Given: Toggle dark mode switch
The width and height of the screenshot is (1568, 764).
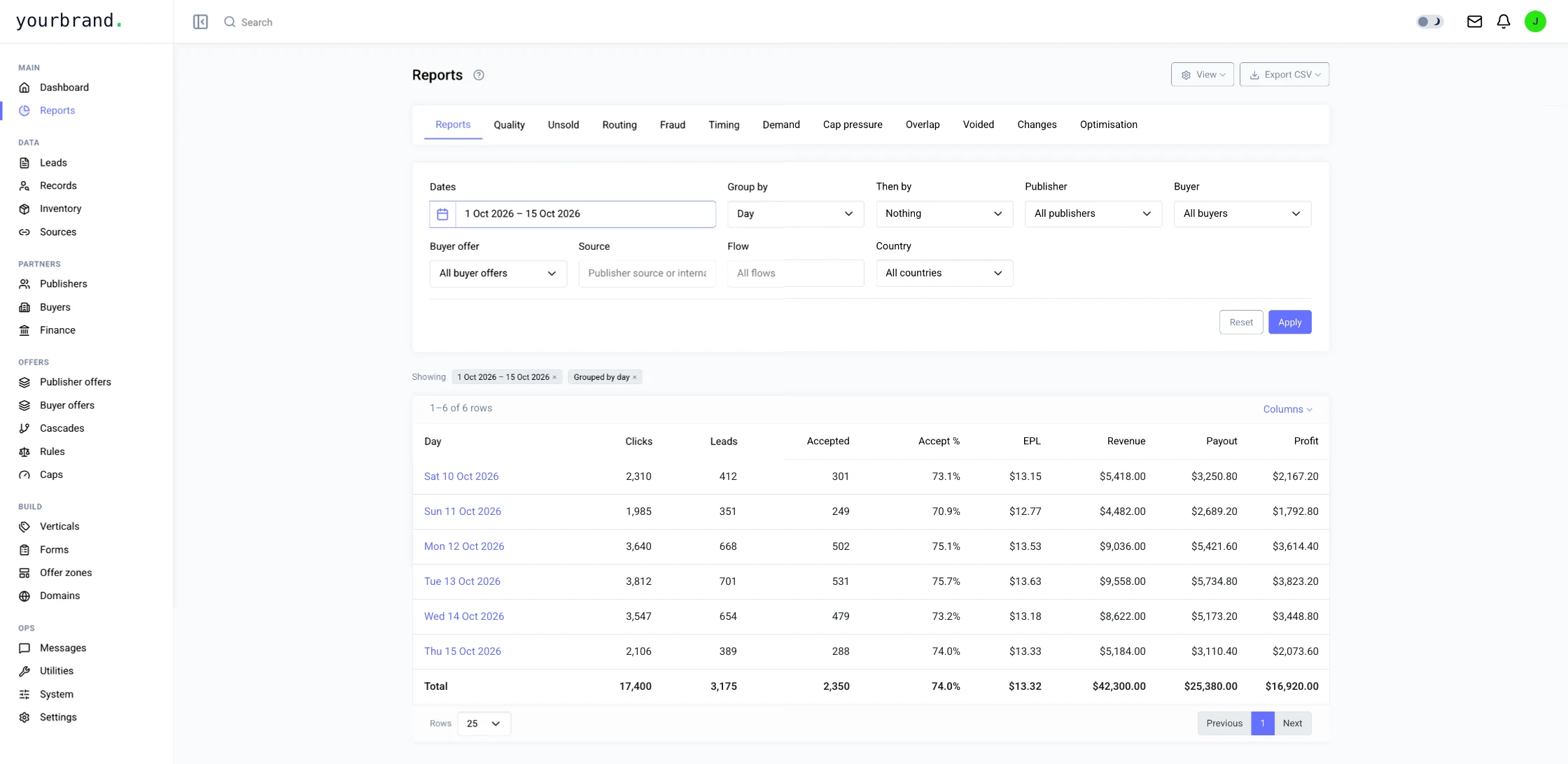Looking at the screenshot, I should coord(1429,22).
